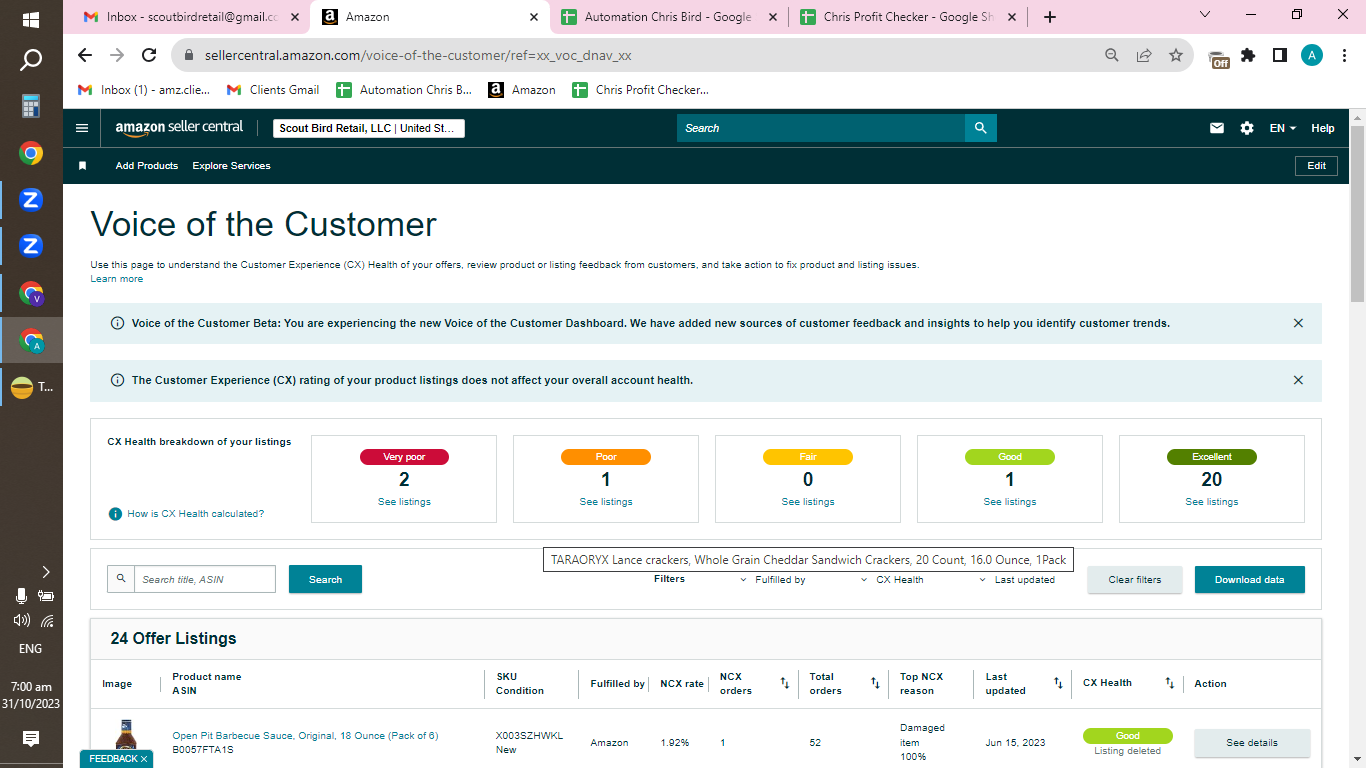Image resolution: width=1366 pixels, height=768 pixels.
Task: Click the bookmark flag icon beside Add Products
Action: tap(83, 166)
